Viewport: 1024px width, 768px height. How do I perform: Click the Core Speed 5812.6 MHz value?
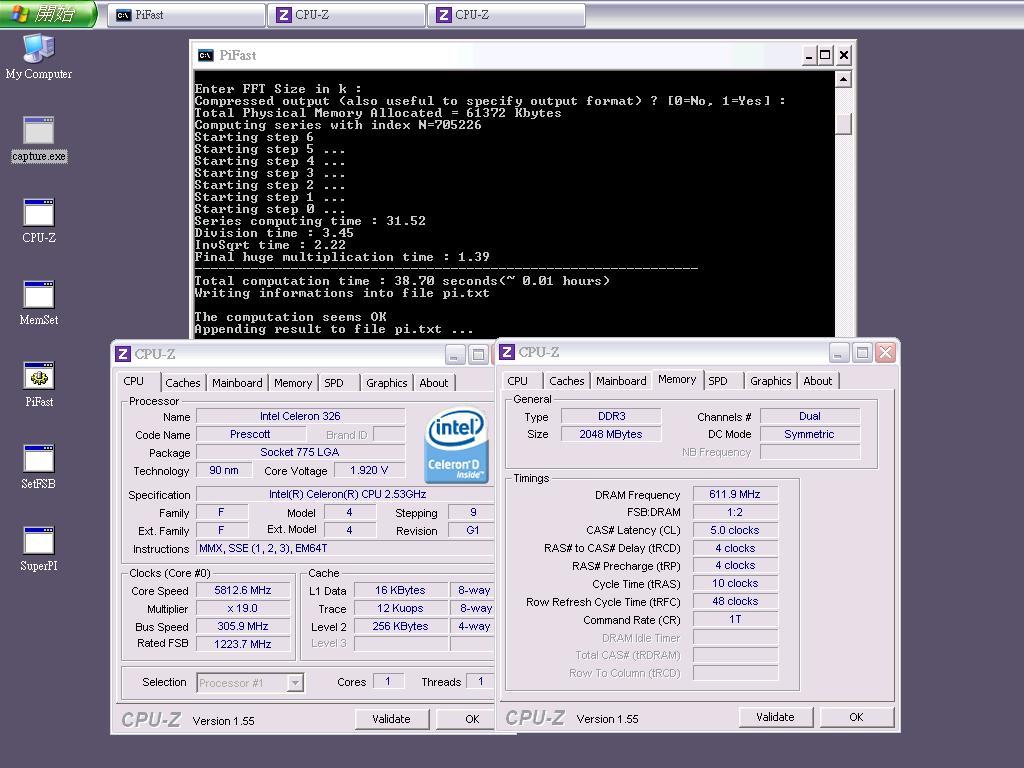(243, 590)
